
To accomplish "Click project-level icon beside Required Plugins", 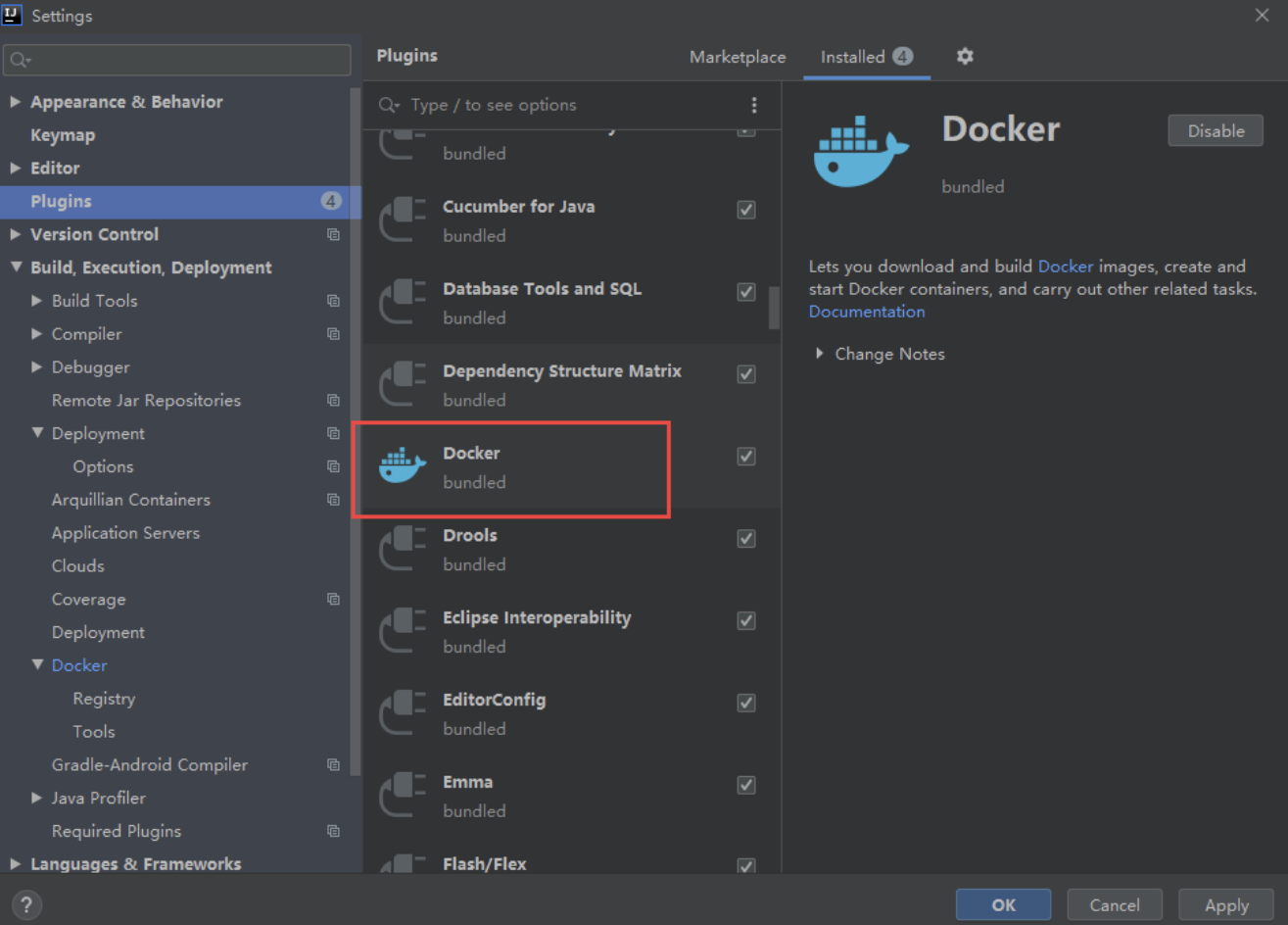I will [333, 831].
